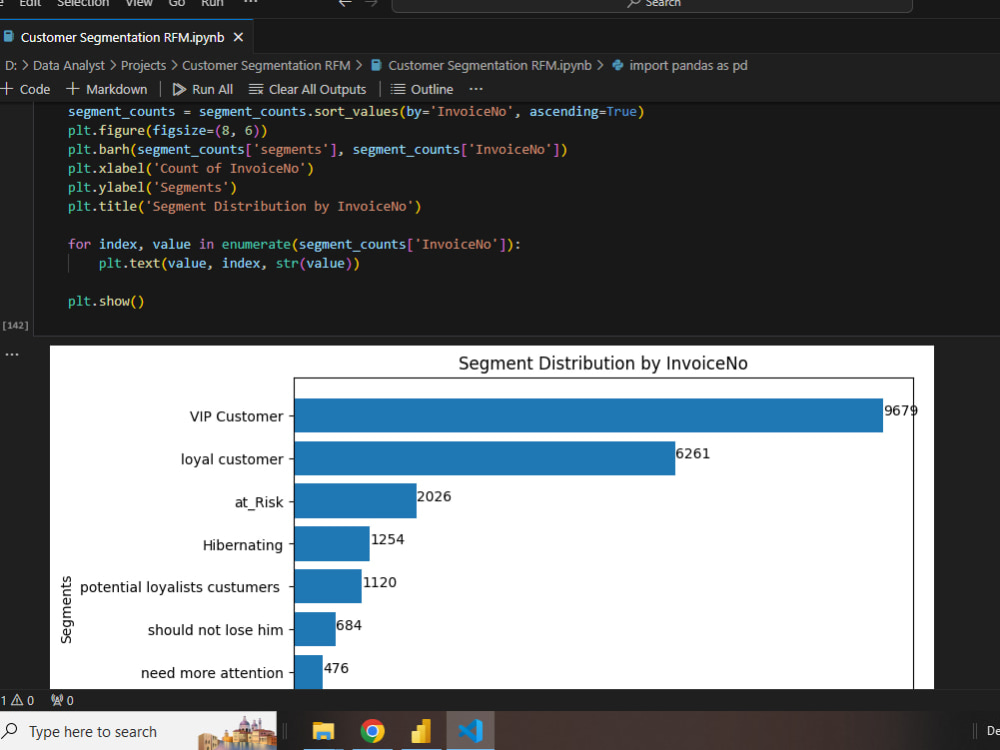Screen dimensions: 1000x750
Task: Click the ports forwarded status indicator
Action: [x=62, y=700]
